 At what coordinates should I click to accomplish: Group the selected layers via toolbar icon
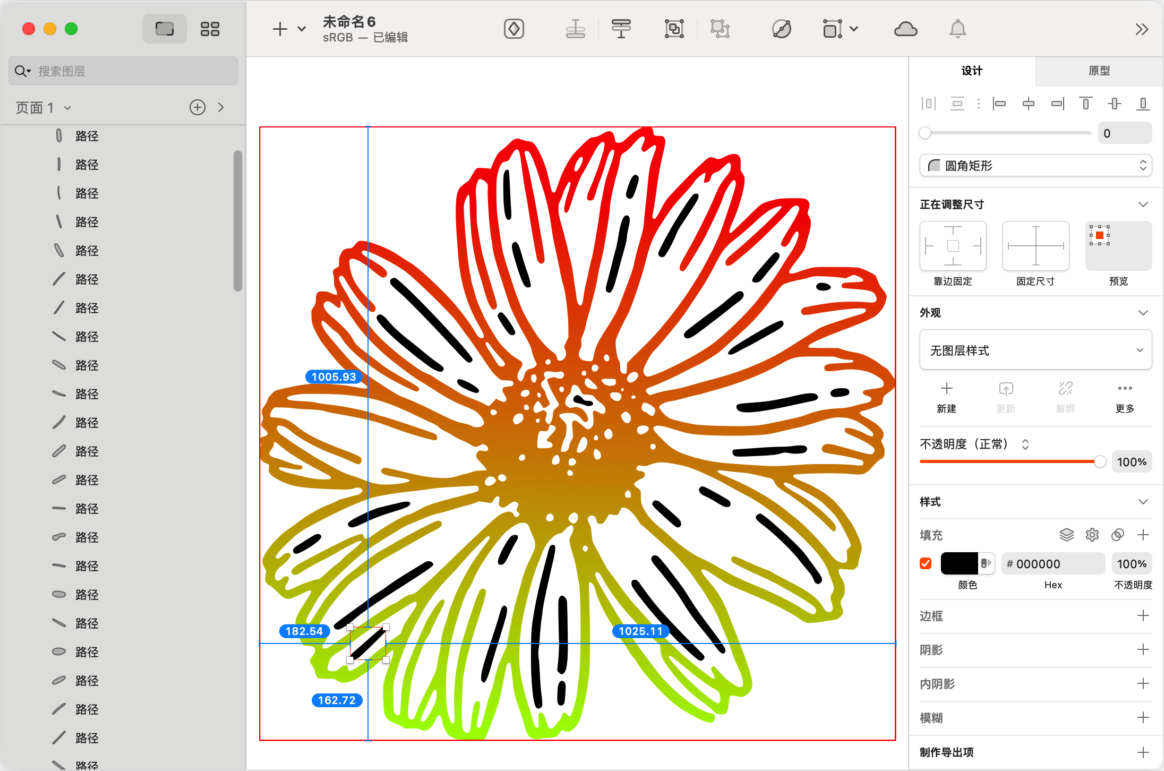point(674,29)
